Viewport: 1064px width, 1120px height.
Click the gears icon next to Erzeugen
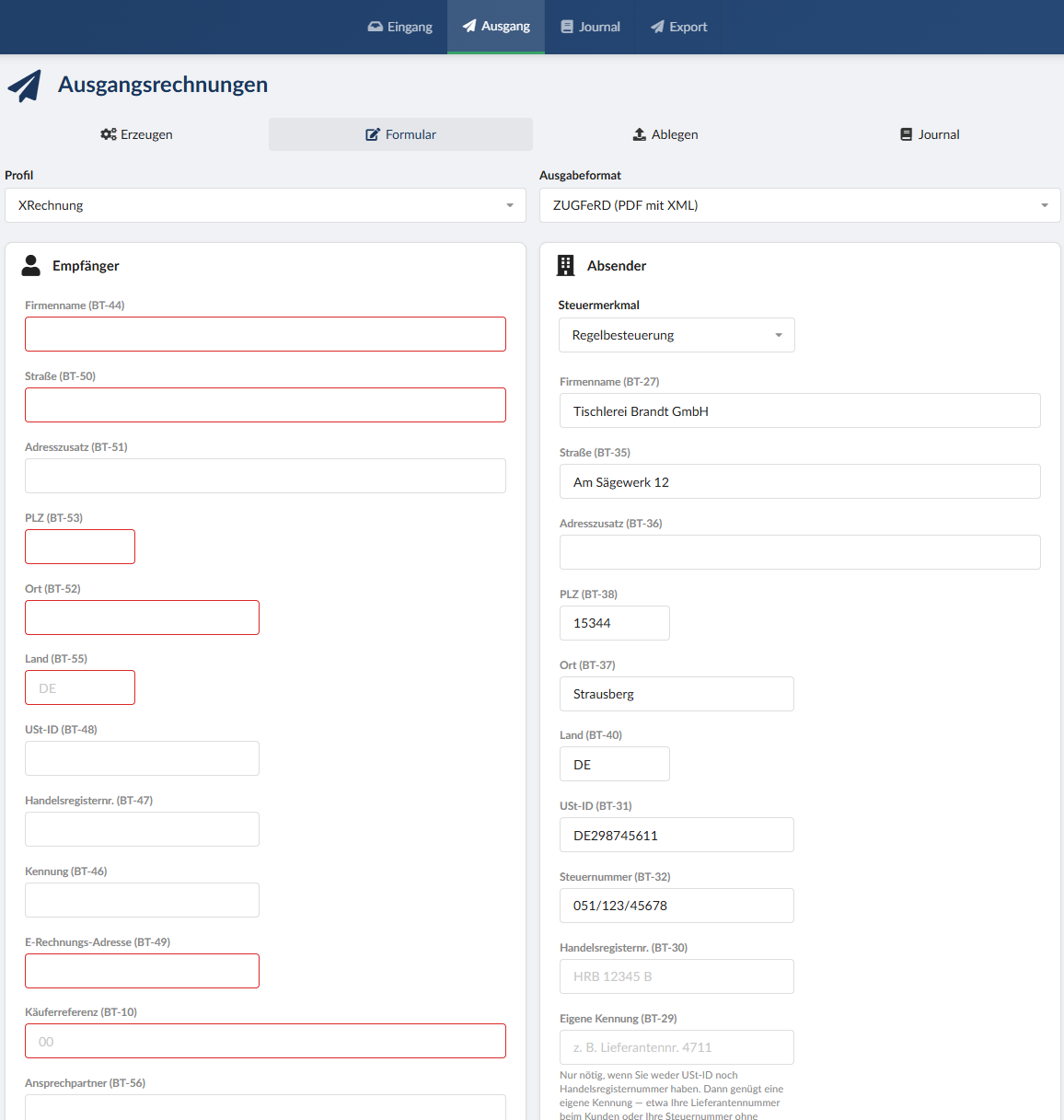click(109, 134)
